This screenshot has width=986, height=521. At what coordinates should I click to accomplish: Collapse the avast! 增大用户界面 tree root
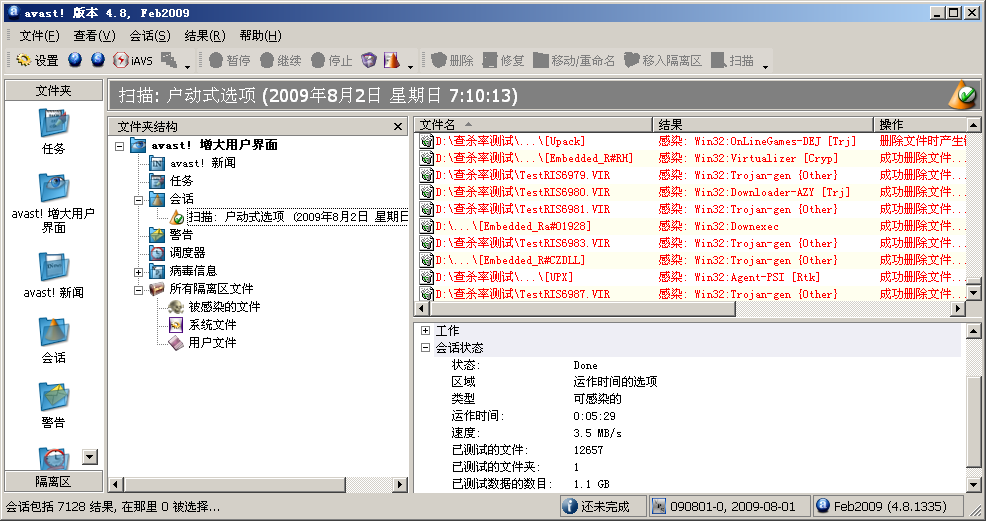(119, 146)
